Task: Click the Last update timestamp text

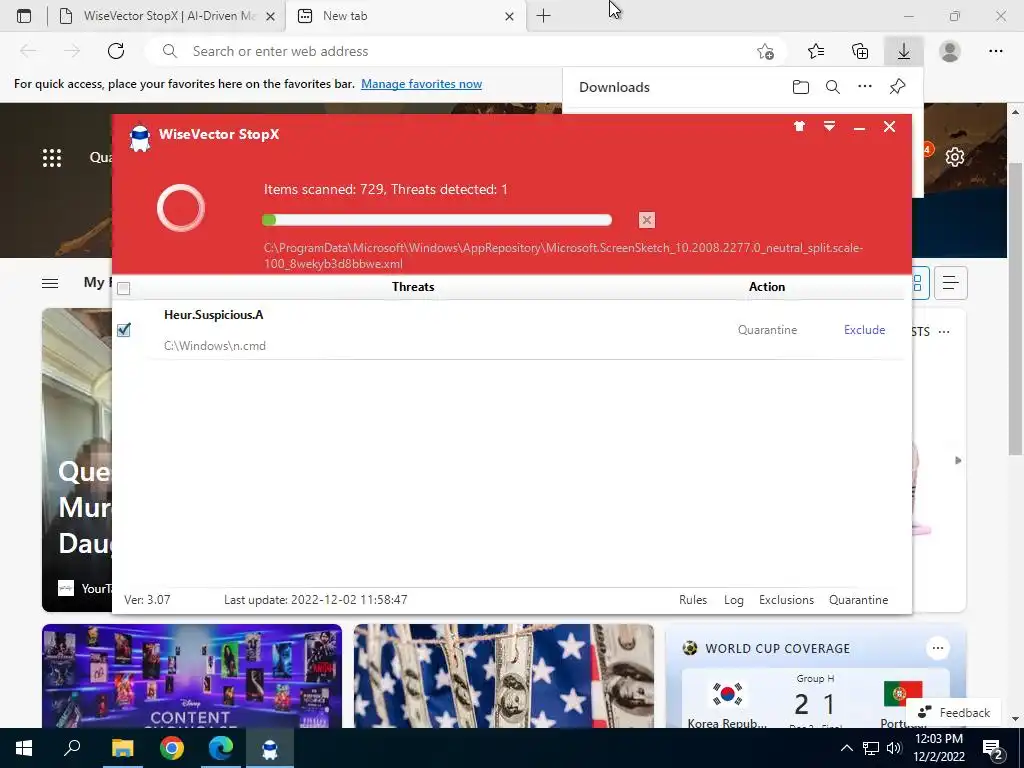Action: (x=315, y=600)
